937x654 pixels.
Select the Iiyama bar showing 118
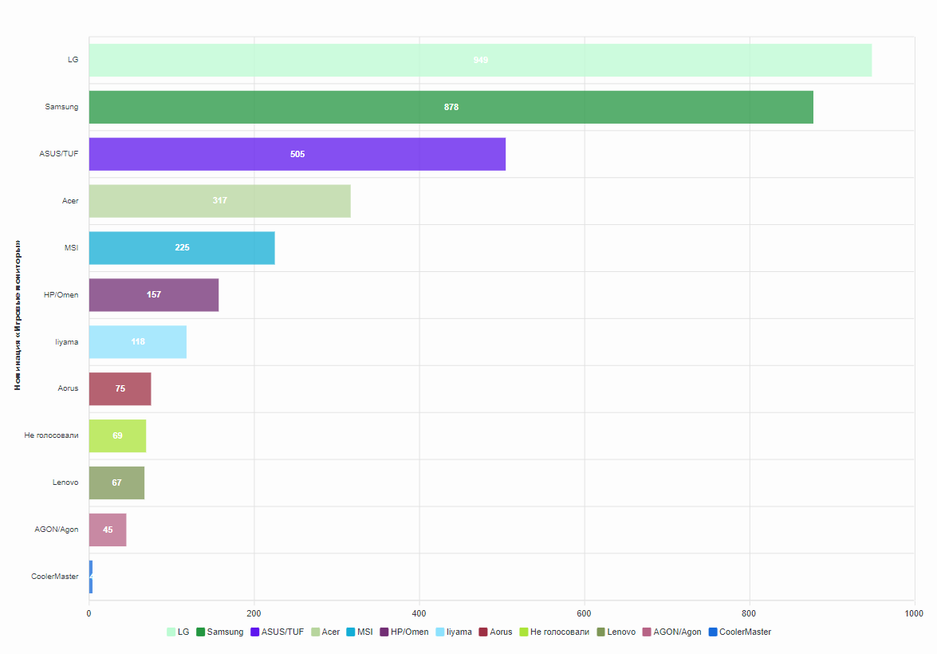tap(138, 342)
